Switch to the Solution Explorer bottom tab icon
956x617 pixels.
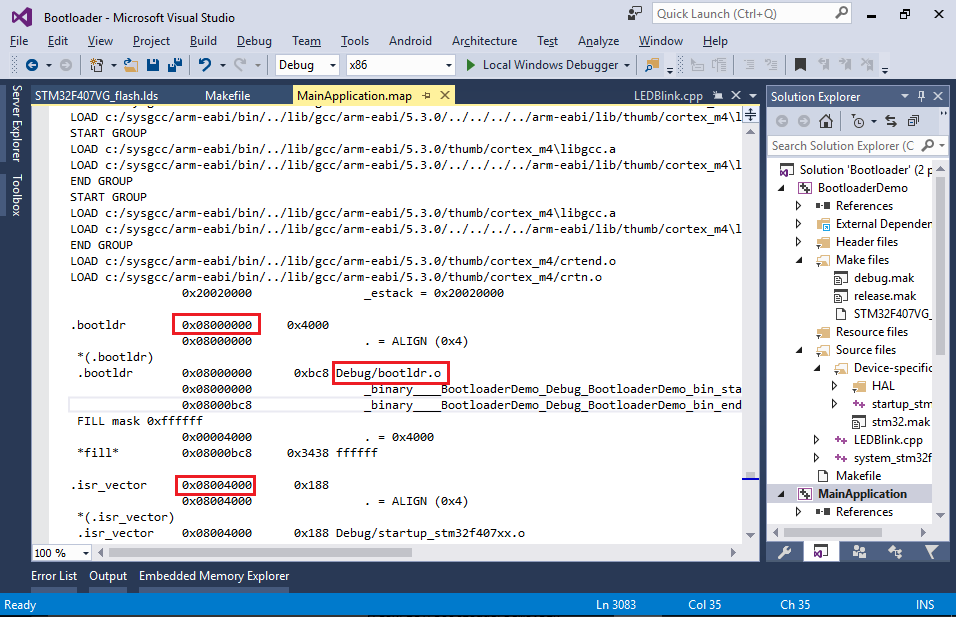pos(821,552)
